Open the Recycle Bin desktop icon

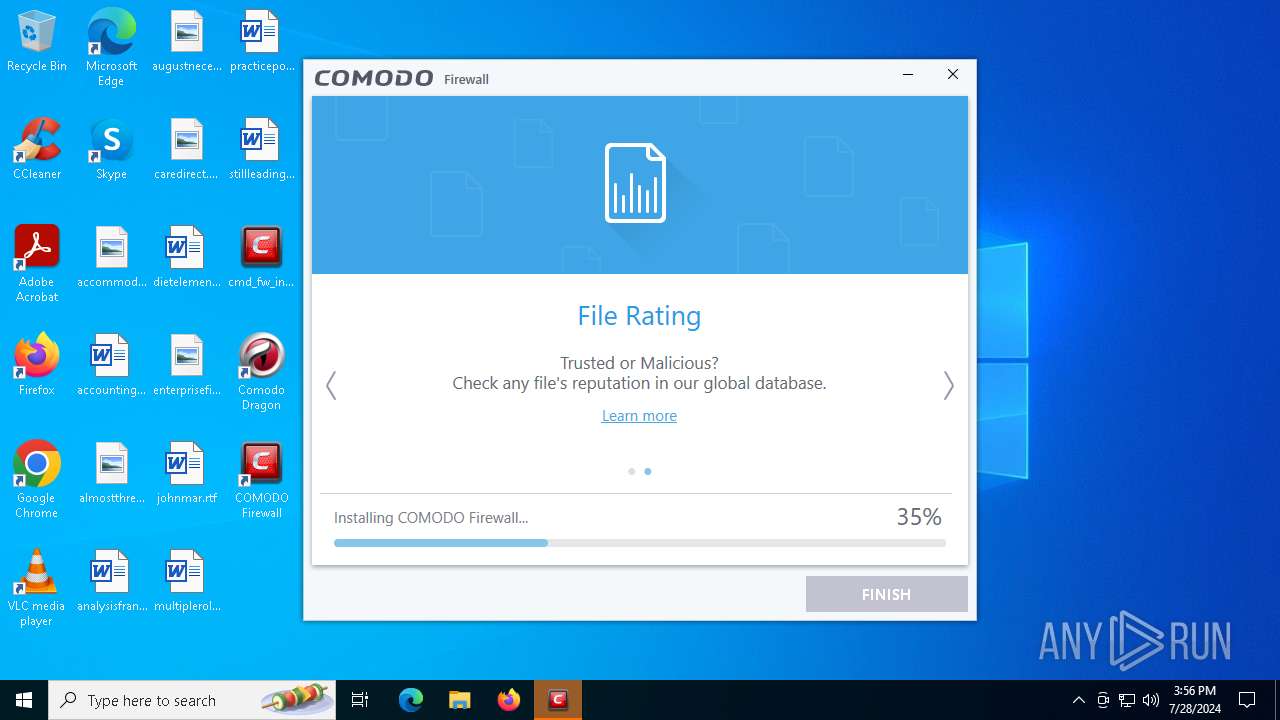click(x=37, y=41)
